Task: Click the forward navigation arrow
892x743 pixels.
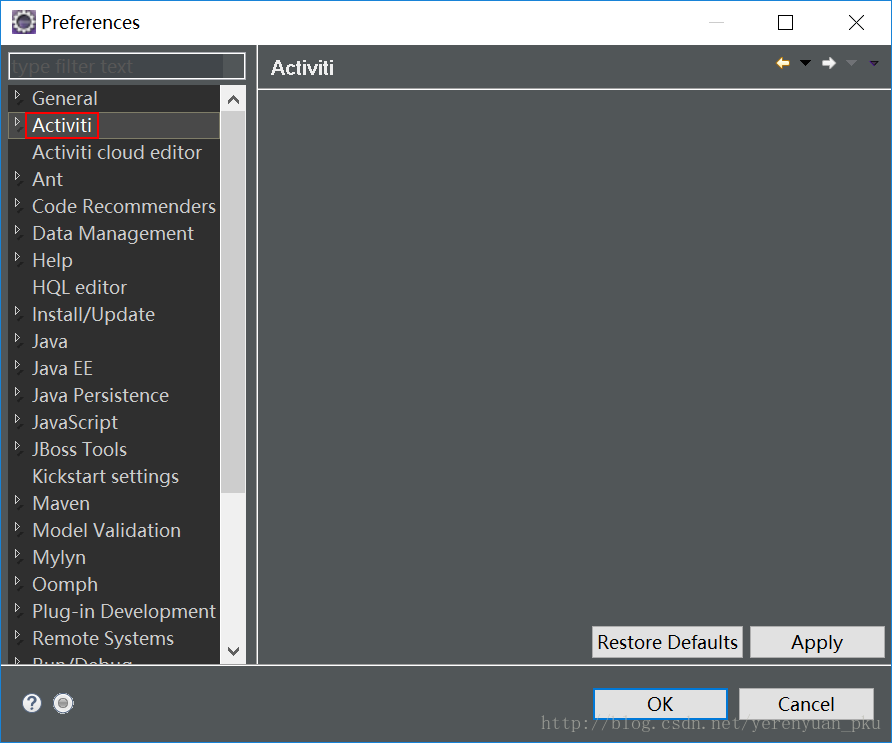Action: click(x=829, y=63)
